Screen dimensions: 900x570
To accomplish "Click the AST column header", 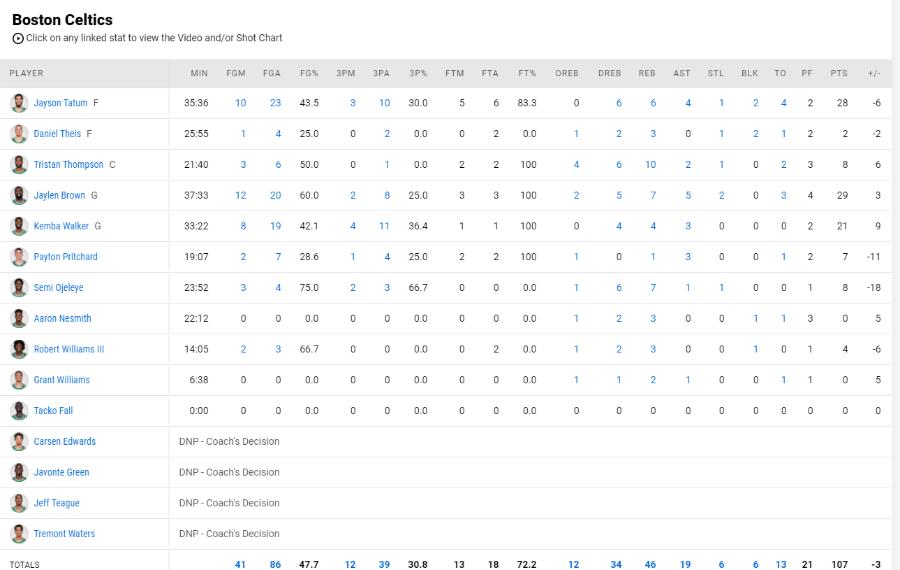I will pos(682,73).
